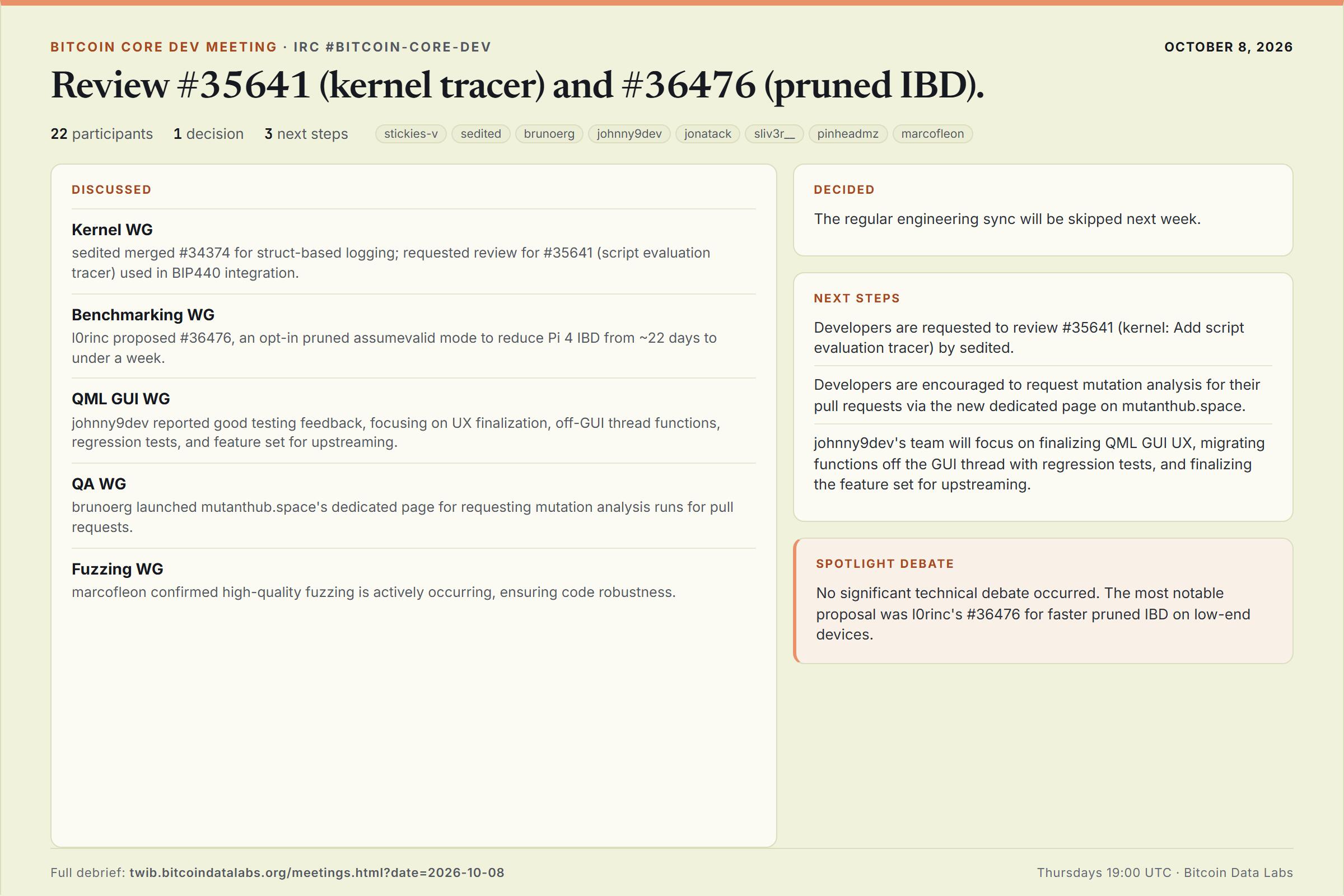1344x896 pixels.
Task: Click the stickies-v participant chip
Action: pos(411,134)
